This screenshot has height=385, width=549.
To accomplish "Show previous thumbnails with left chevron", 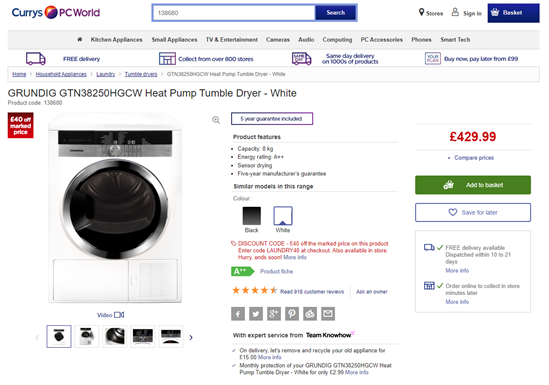I will click(x=37, y=337).
